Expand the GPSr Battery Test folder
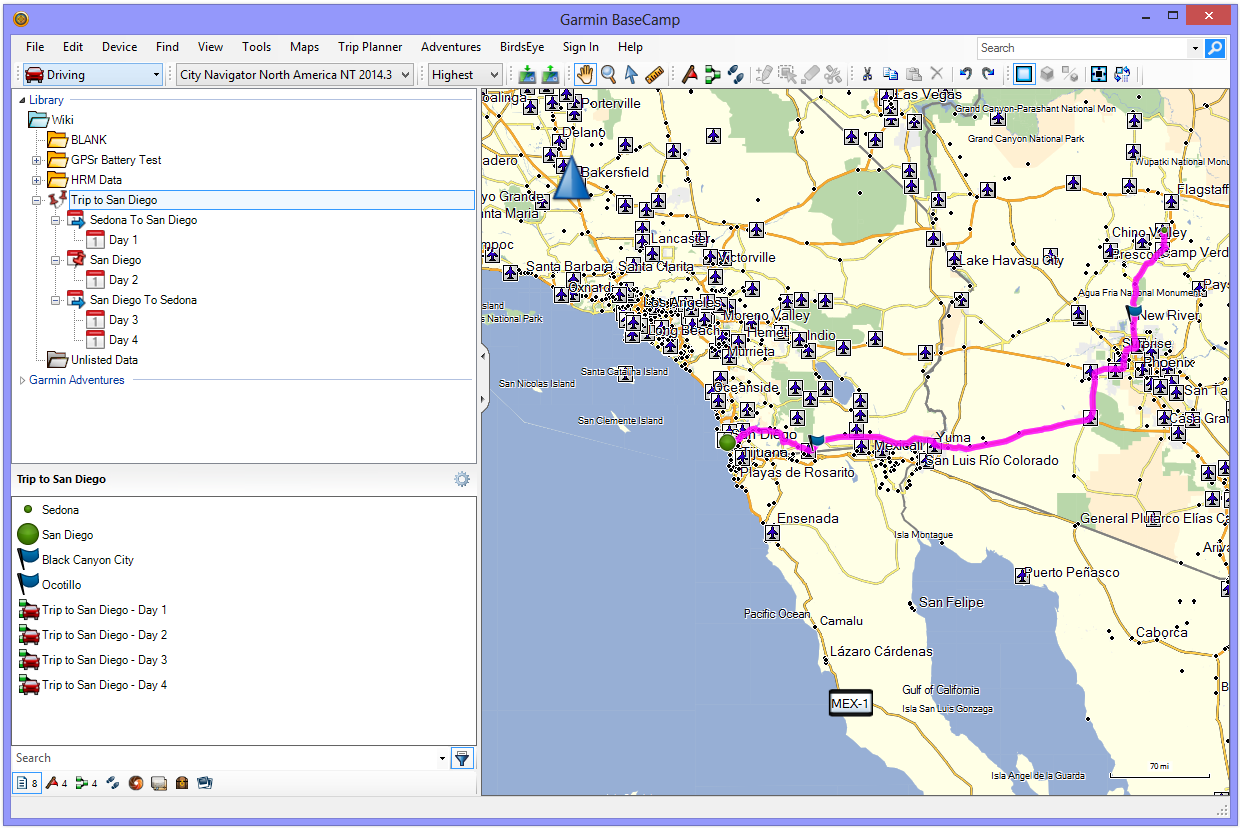Screen dimensions: 1240x828 [37, 160]
